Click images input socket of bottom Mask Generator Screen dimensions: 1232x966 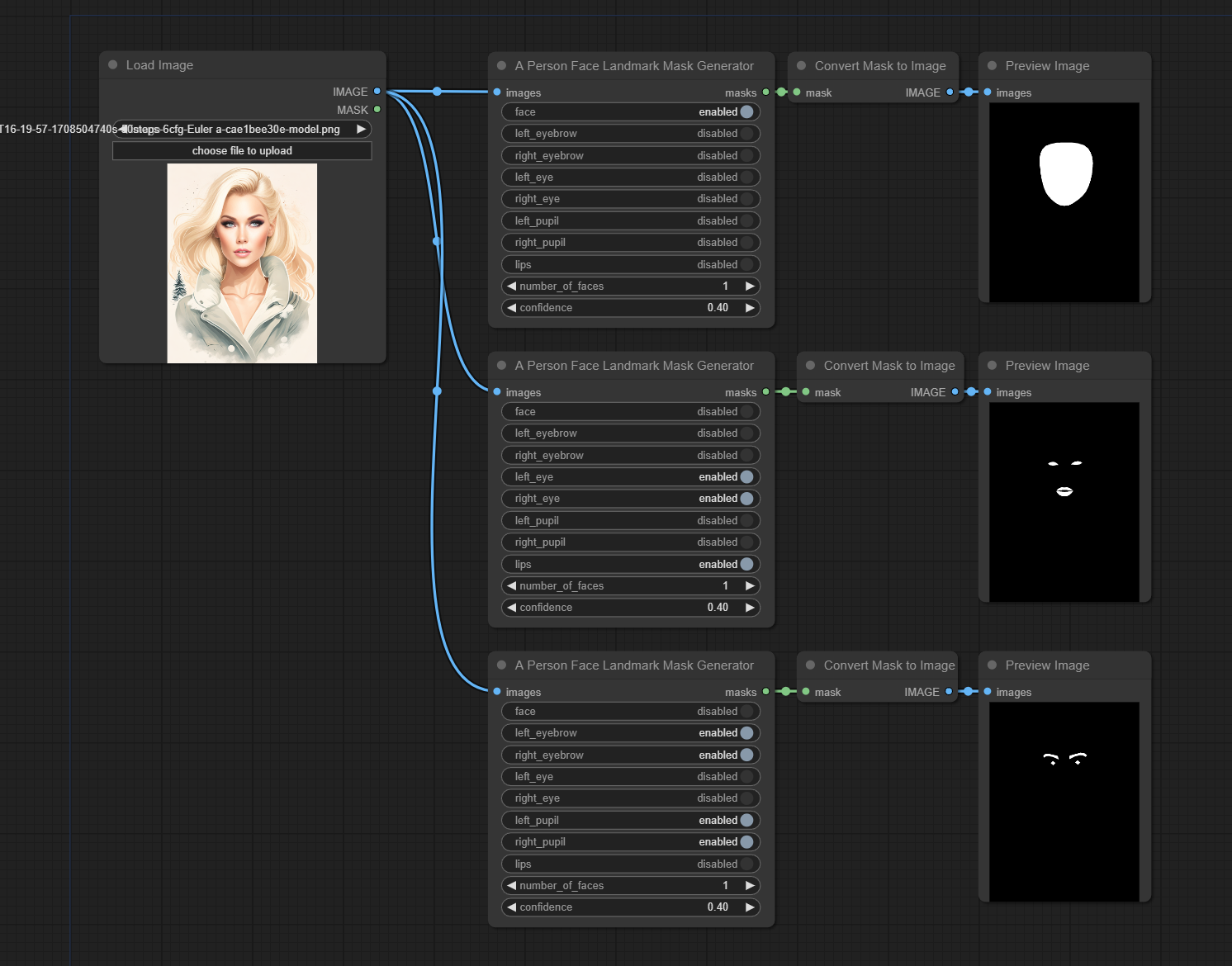[497, 692]
